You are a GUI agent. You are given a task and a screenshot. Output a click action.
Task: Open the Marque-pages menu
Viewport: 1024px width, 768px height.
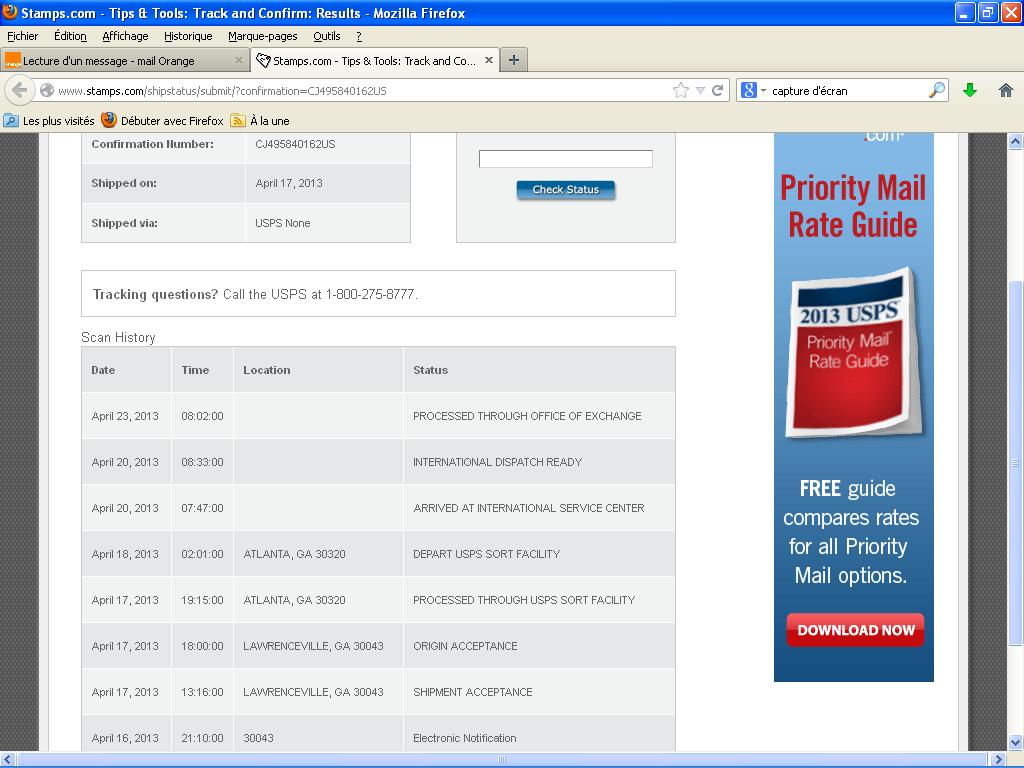[263, 36]
